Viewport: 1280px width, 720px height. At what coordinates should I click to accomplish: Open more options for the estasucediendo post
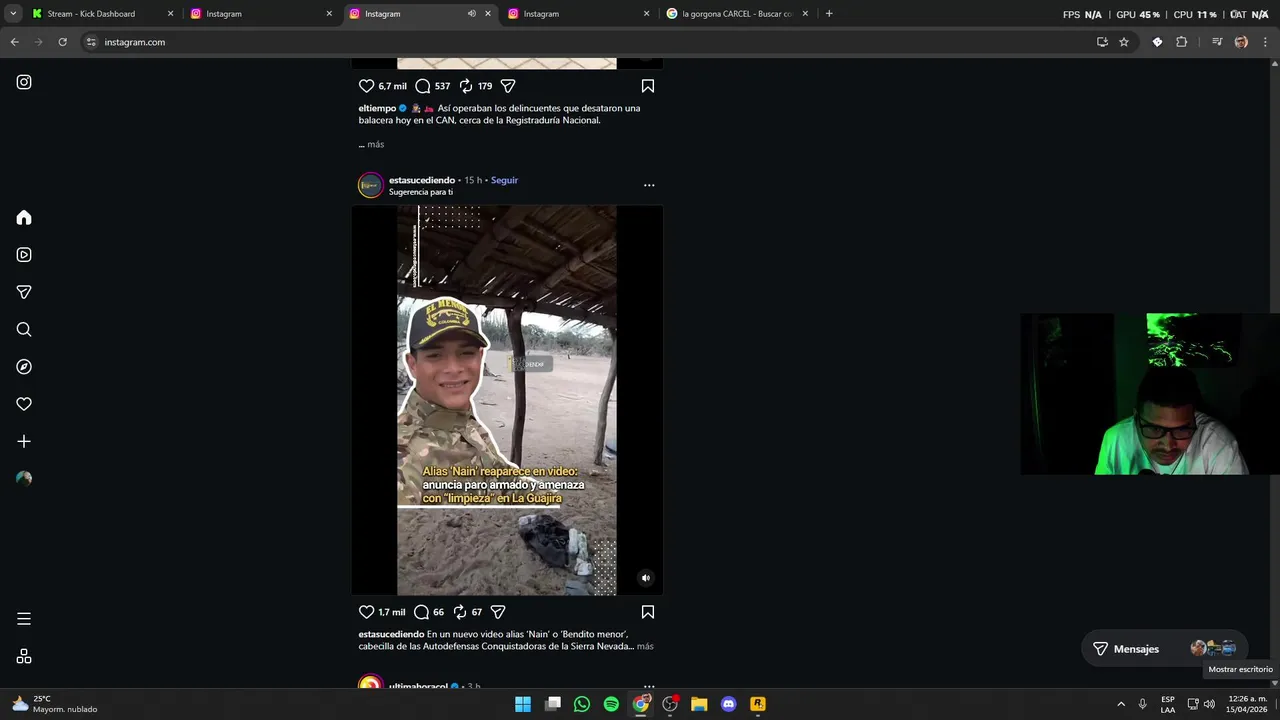point(649,185)
